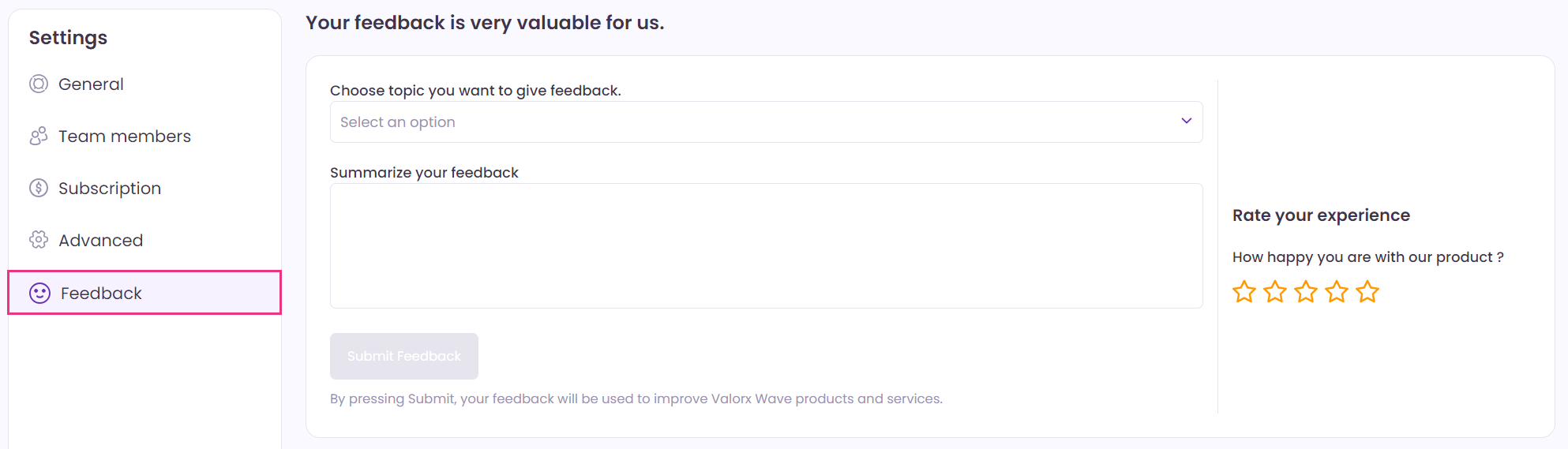Rate experience with the second star

click(1275, 291)
